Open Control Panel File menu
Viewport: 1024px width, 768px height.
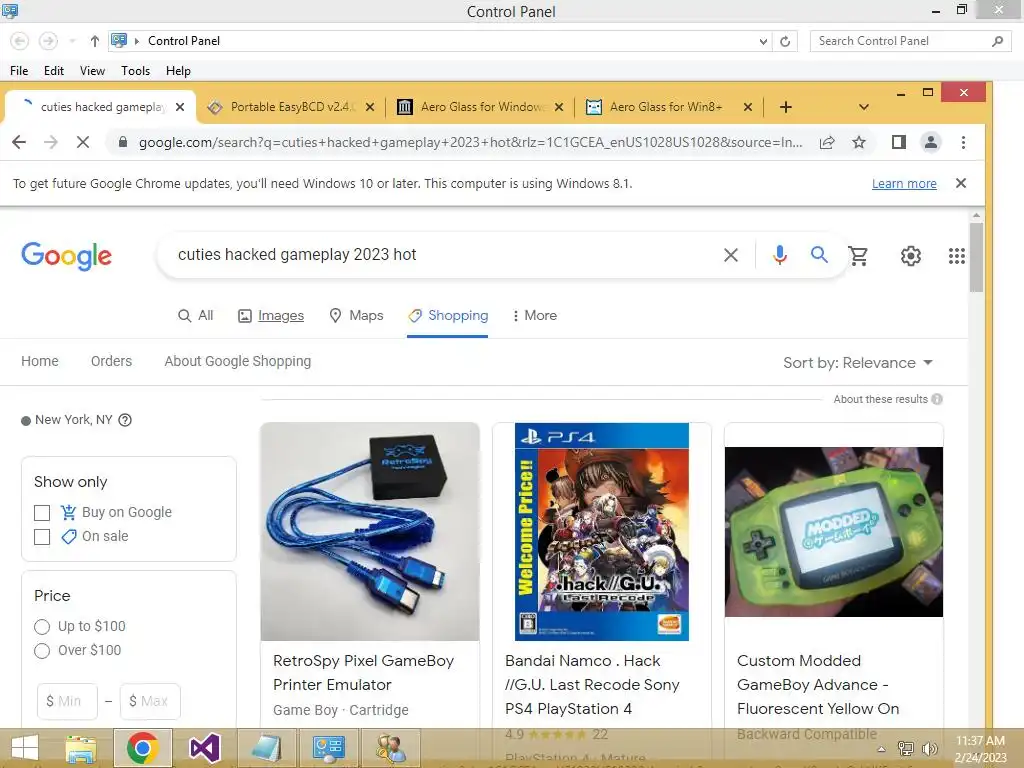coord(19,71)
